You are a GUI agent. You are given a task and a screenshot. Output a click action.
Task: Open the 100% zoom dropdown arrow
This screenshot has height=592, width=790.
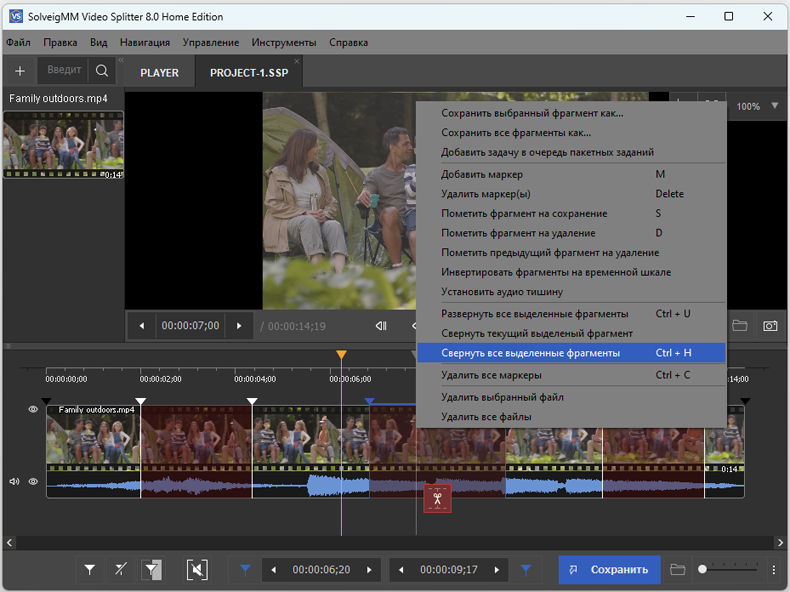774,106
